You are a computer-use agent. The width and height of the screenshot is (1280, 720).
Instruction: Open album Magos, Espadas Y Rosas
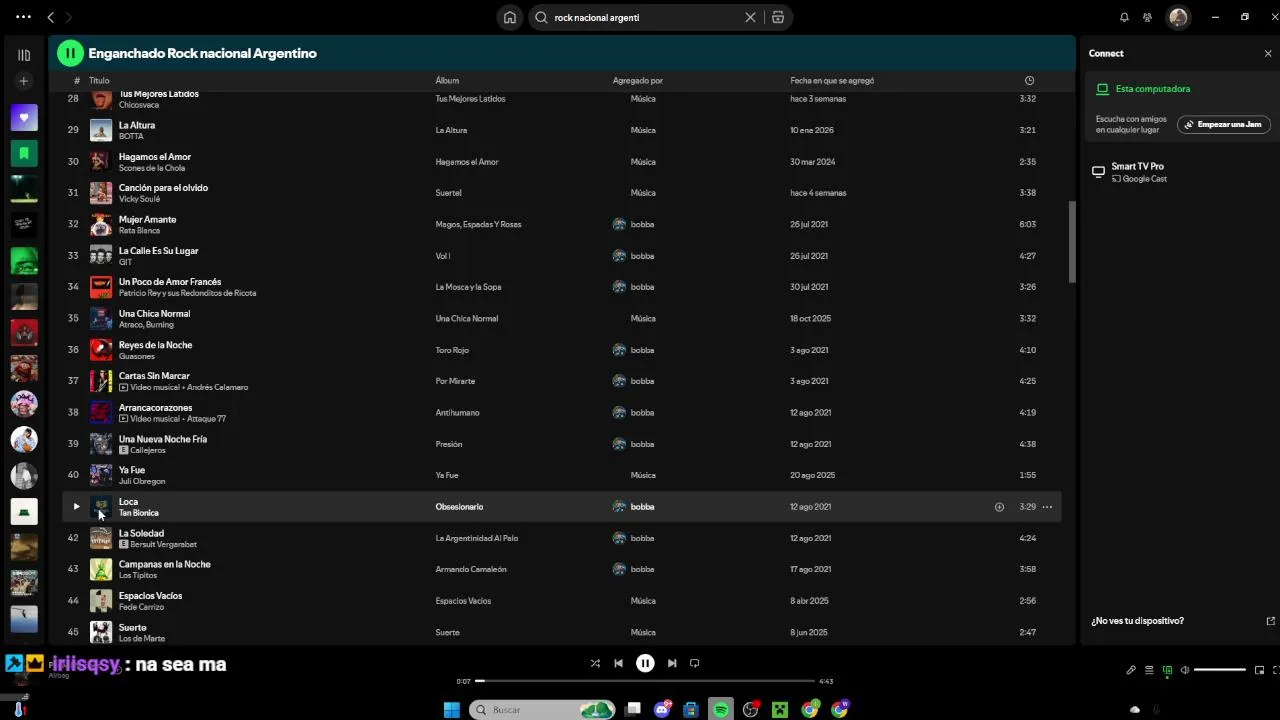(478, 225)
